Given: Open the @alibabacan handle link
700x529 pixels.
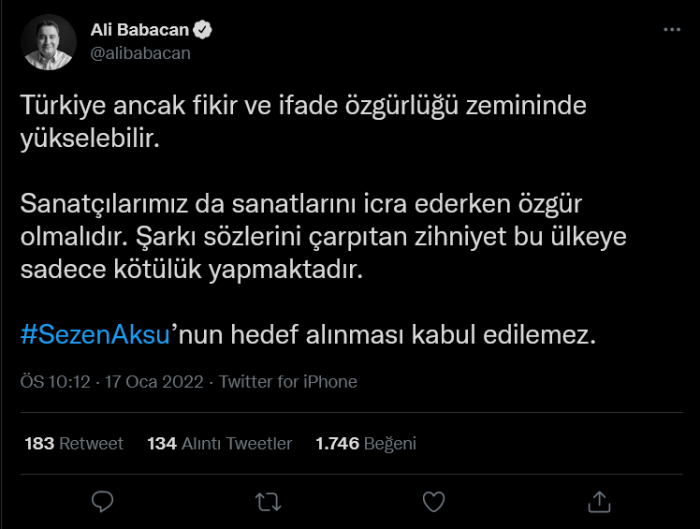Looking at the screenshot, I should coord(140,53).
